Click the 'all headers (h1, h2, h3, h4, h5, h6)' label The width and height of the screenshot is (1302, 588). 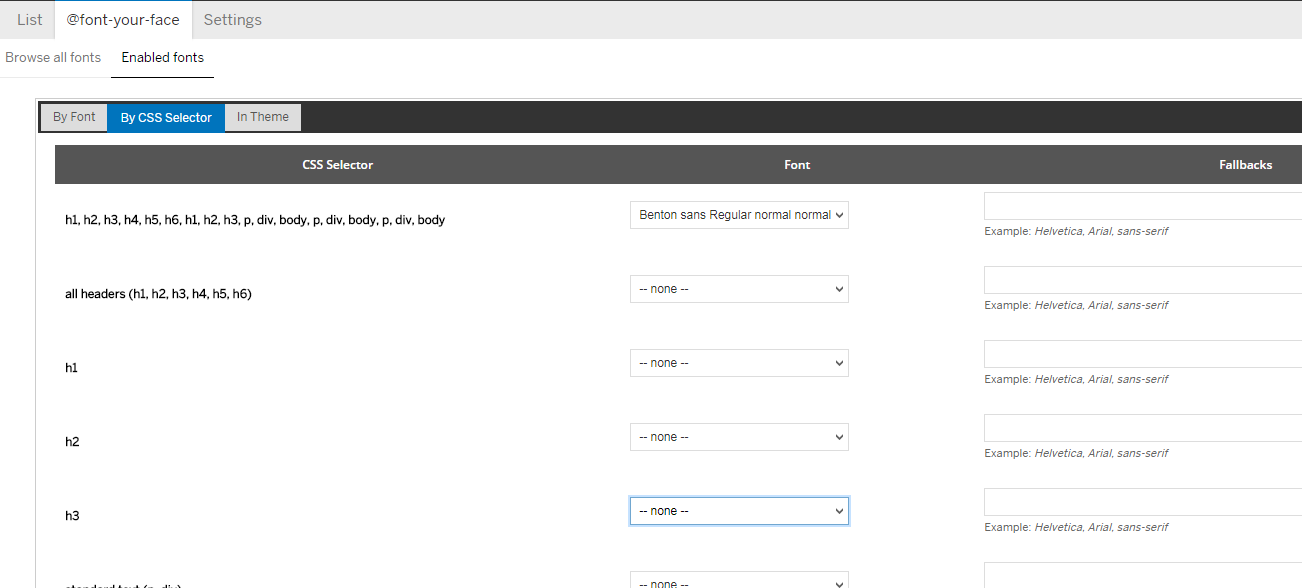(x=158, y=294)
